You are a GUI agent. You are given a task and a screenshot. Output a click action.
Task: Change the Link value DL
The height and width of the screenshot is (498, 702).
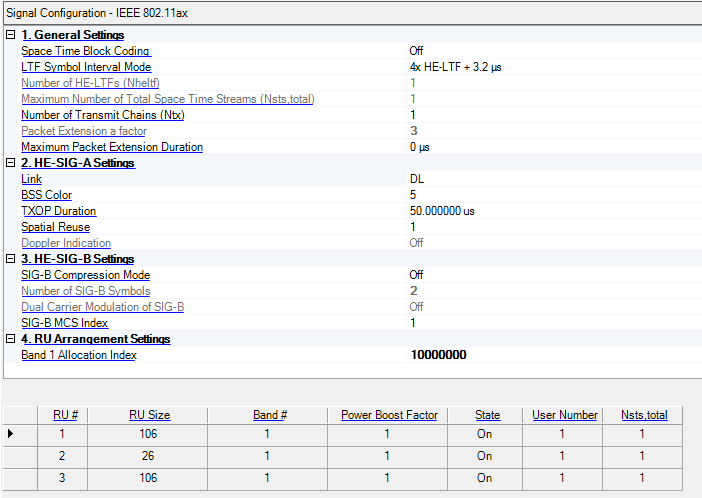(417, 179)
